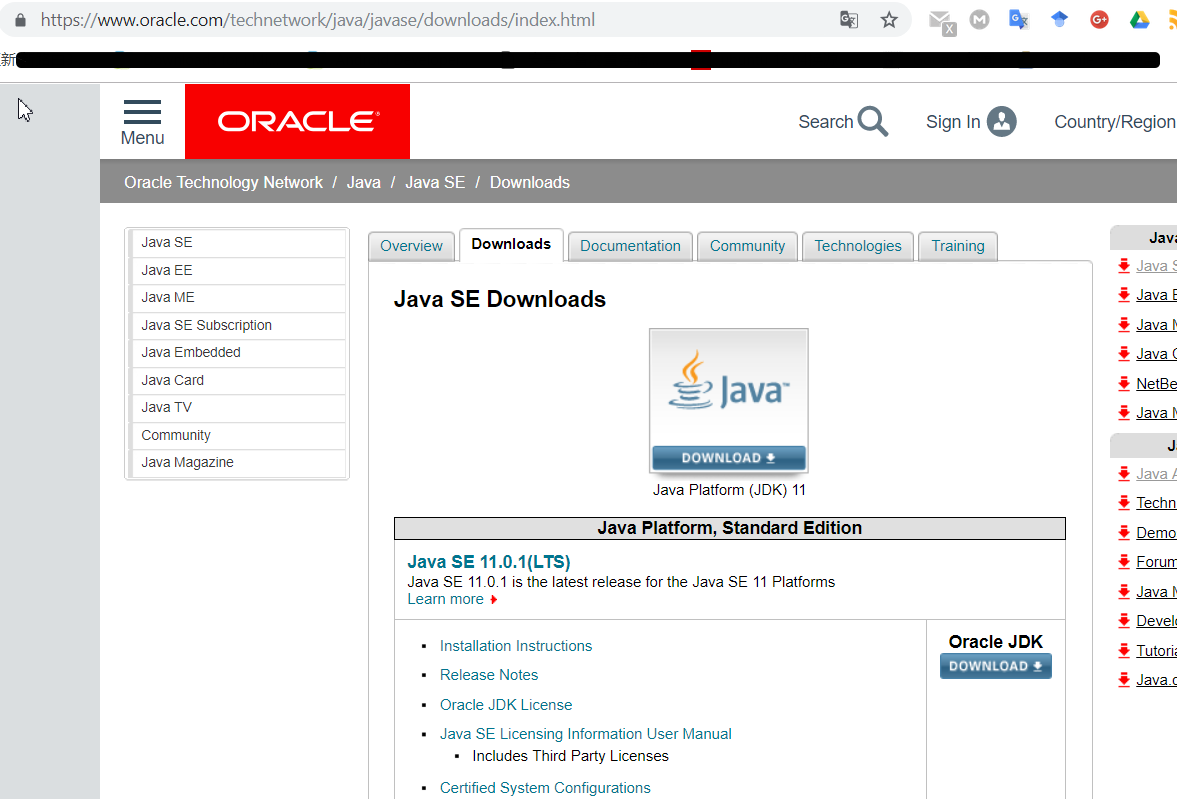Select Java ME in the left sidebar
This screenshot has width=1177, height=799.
click(x=238, y=297)
